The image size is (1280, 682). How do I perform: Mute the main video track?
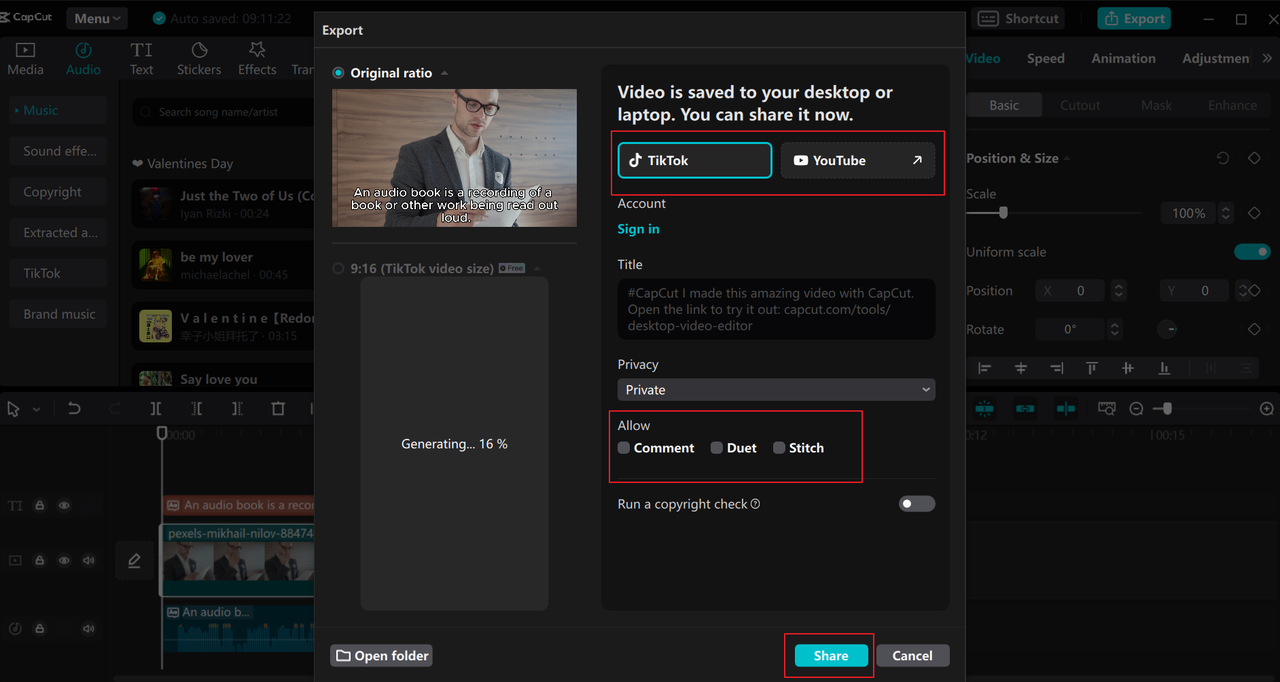pyautogui.click(x=89, y=561)
